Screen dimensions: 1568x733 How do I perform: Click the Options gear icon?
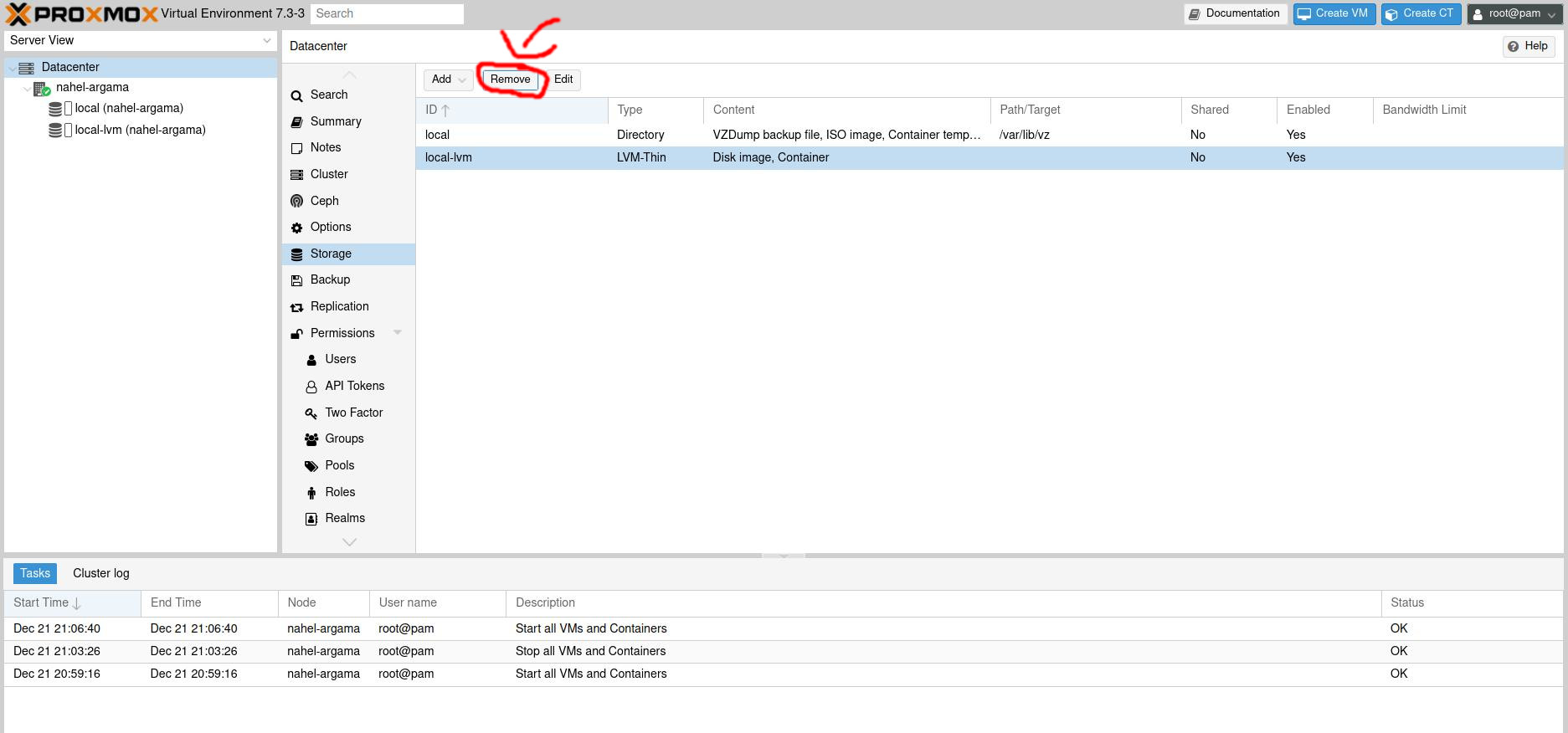point(296,228)
